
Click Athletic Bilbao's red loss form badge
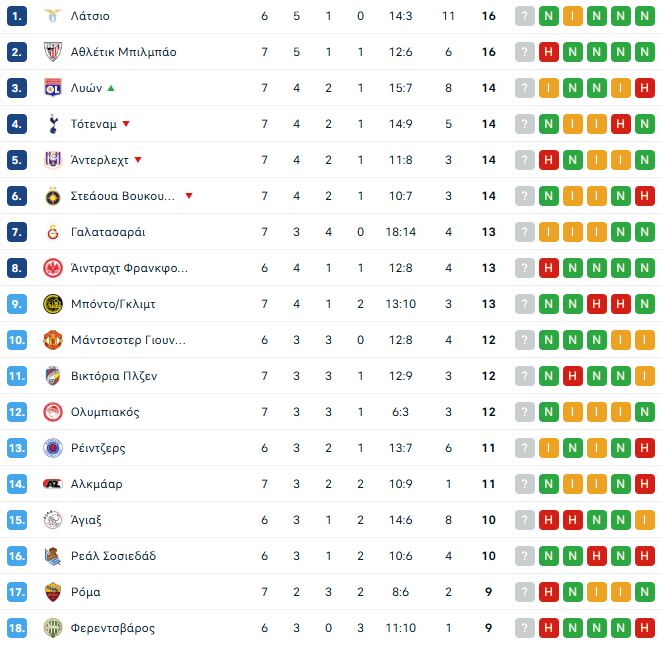548,52
